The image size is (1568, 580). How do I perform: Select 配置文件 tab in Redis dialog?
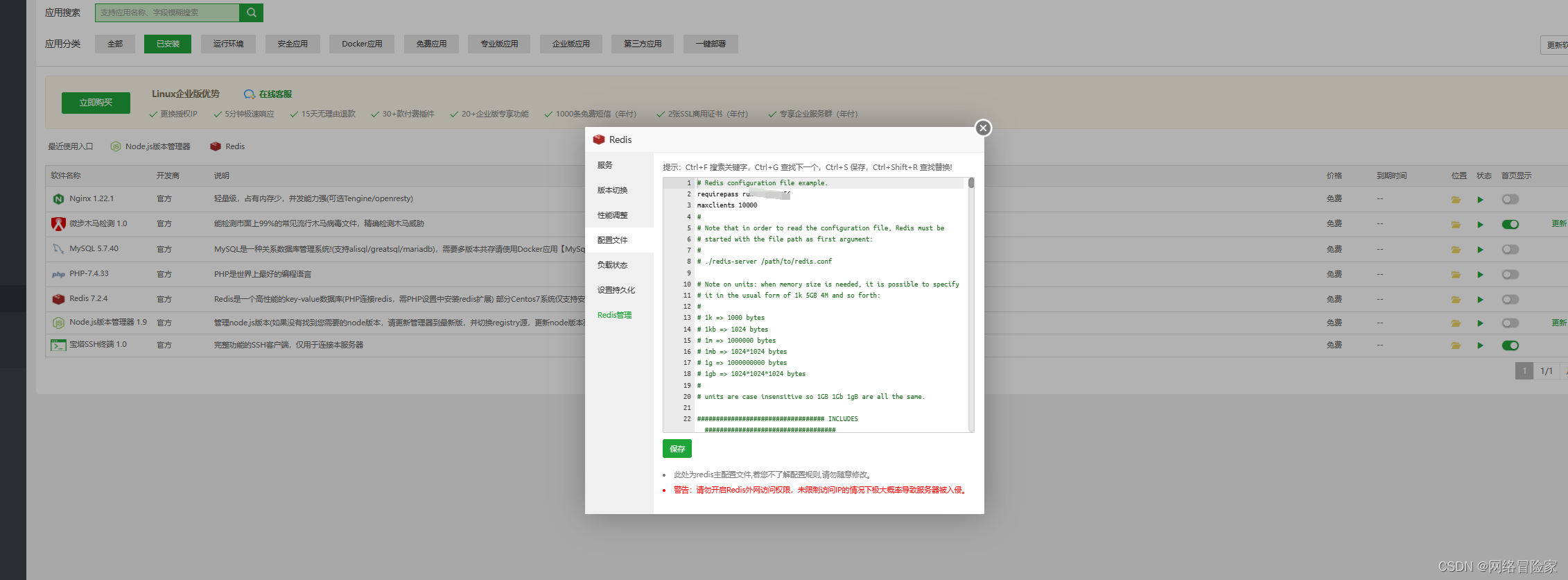click(x=619, y=240)
